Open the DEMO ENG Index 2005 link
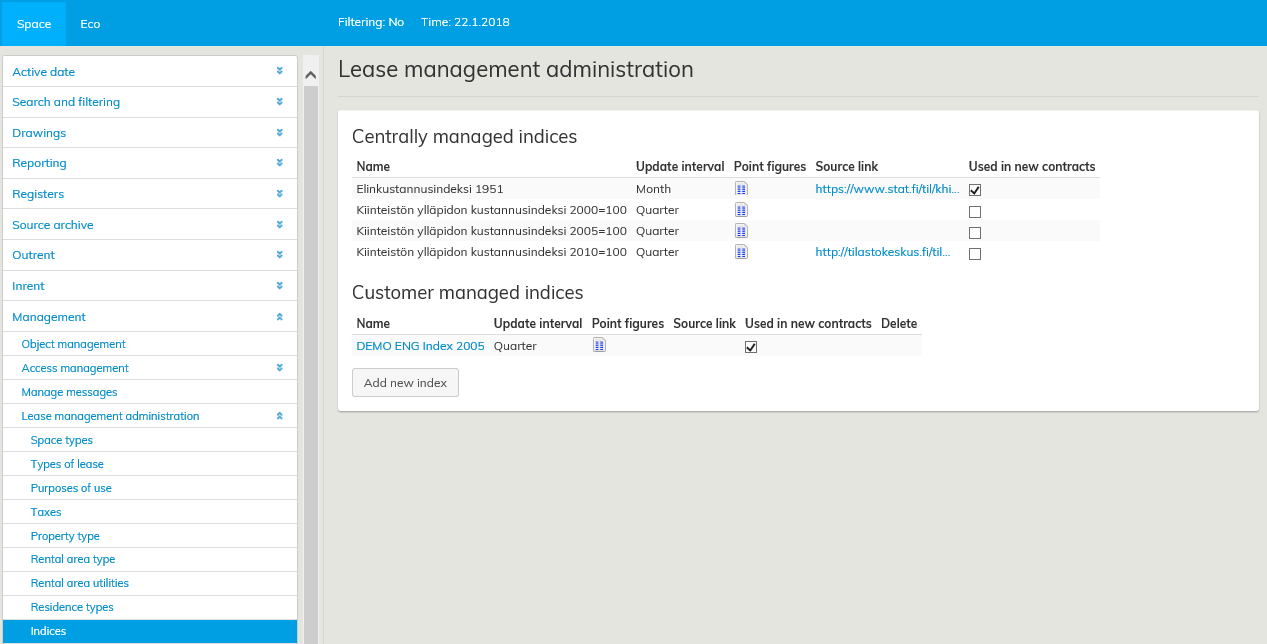 pyautogui.click(x=420, y=346)
